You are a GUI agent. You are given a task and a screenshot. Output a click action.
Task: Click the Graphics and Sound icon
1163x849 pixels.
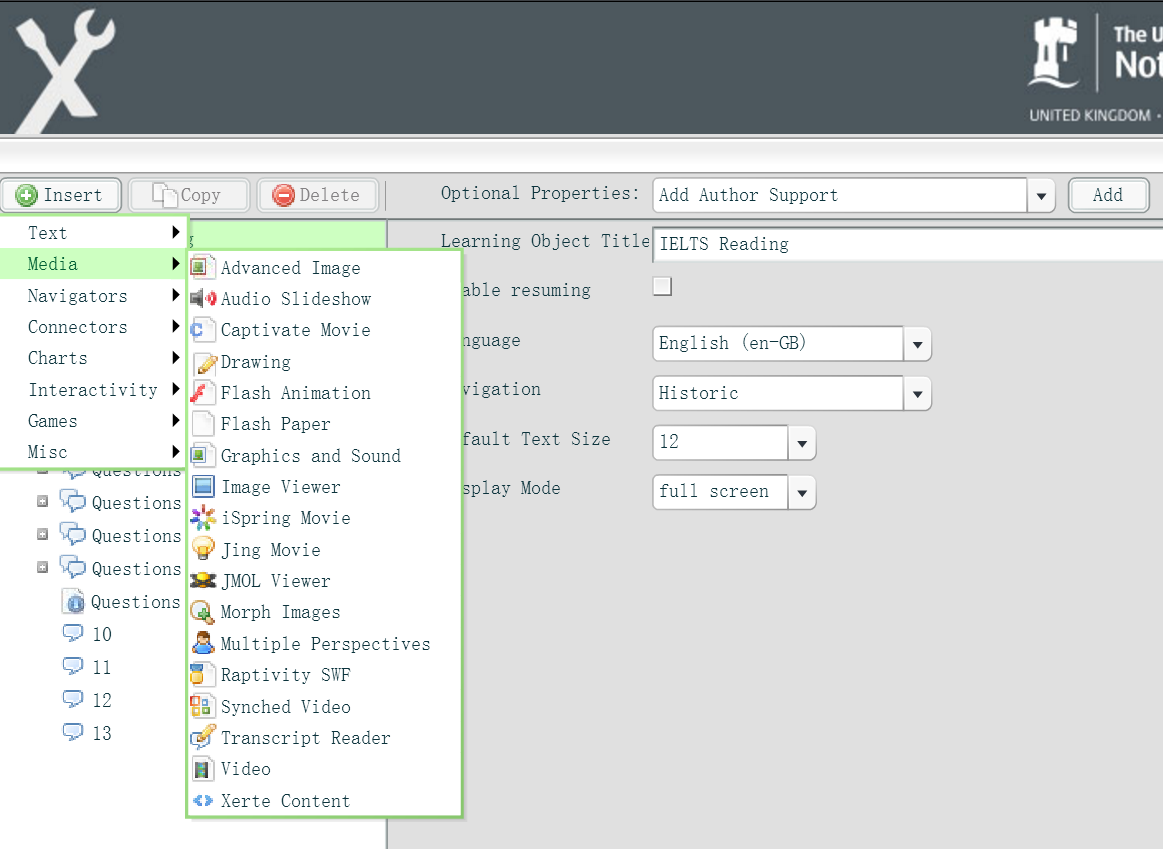[x=202, y=455]
